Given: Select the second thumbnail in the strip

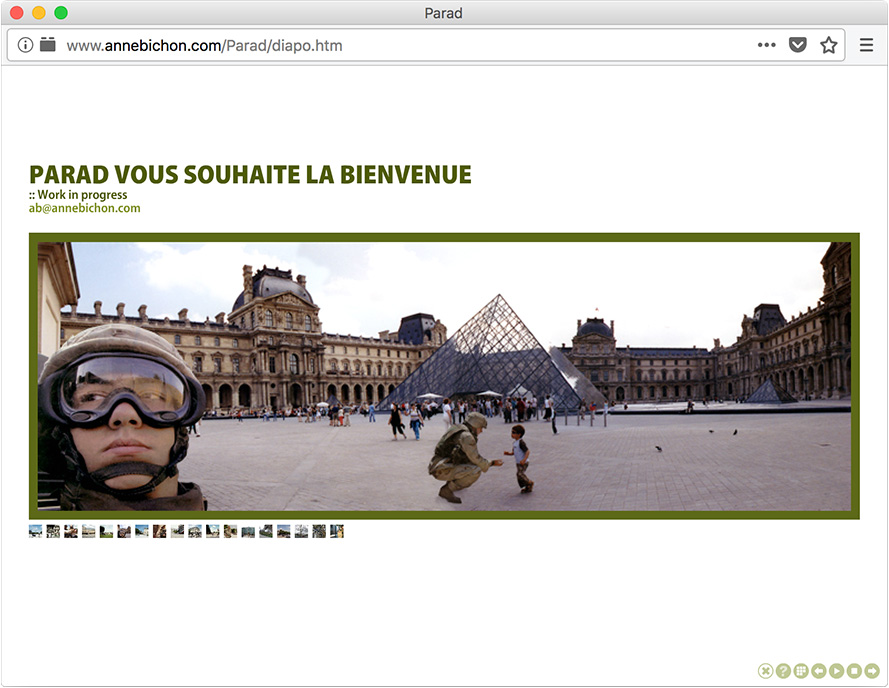Looking at the screenshot, I should click(53, 531).
